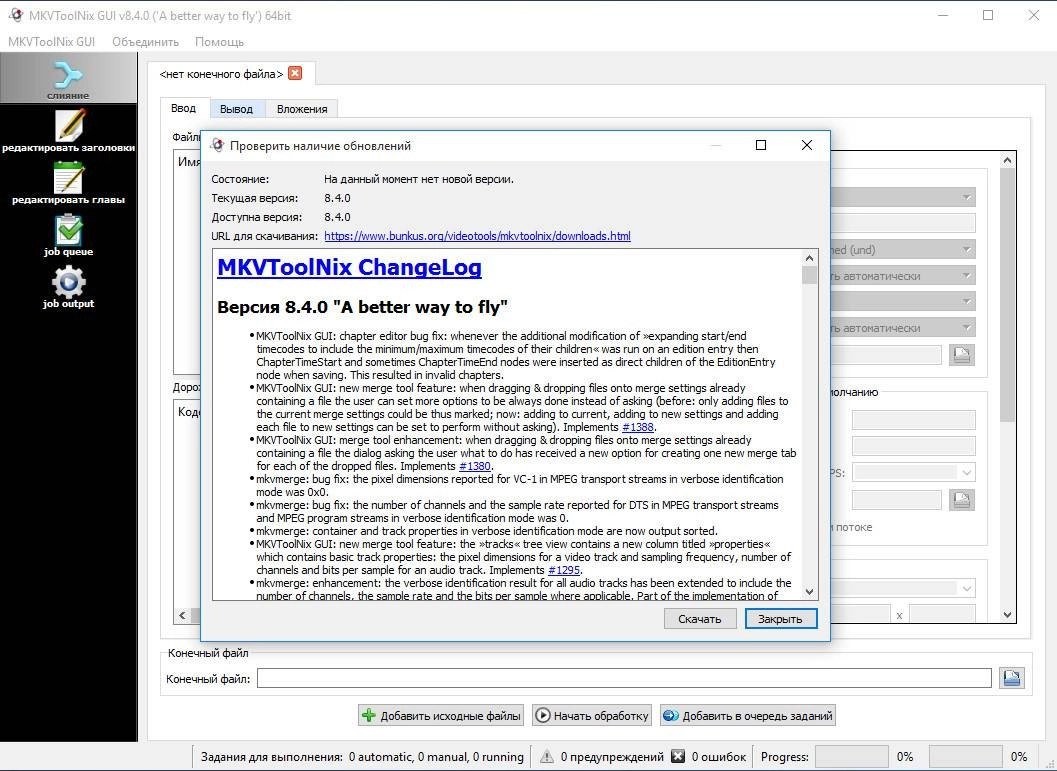
Task: Click the MKVToolNix app icon in title bar
Action: click(x=16, y=15)
